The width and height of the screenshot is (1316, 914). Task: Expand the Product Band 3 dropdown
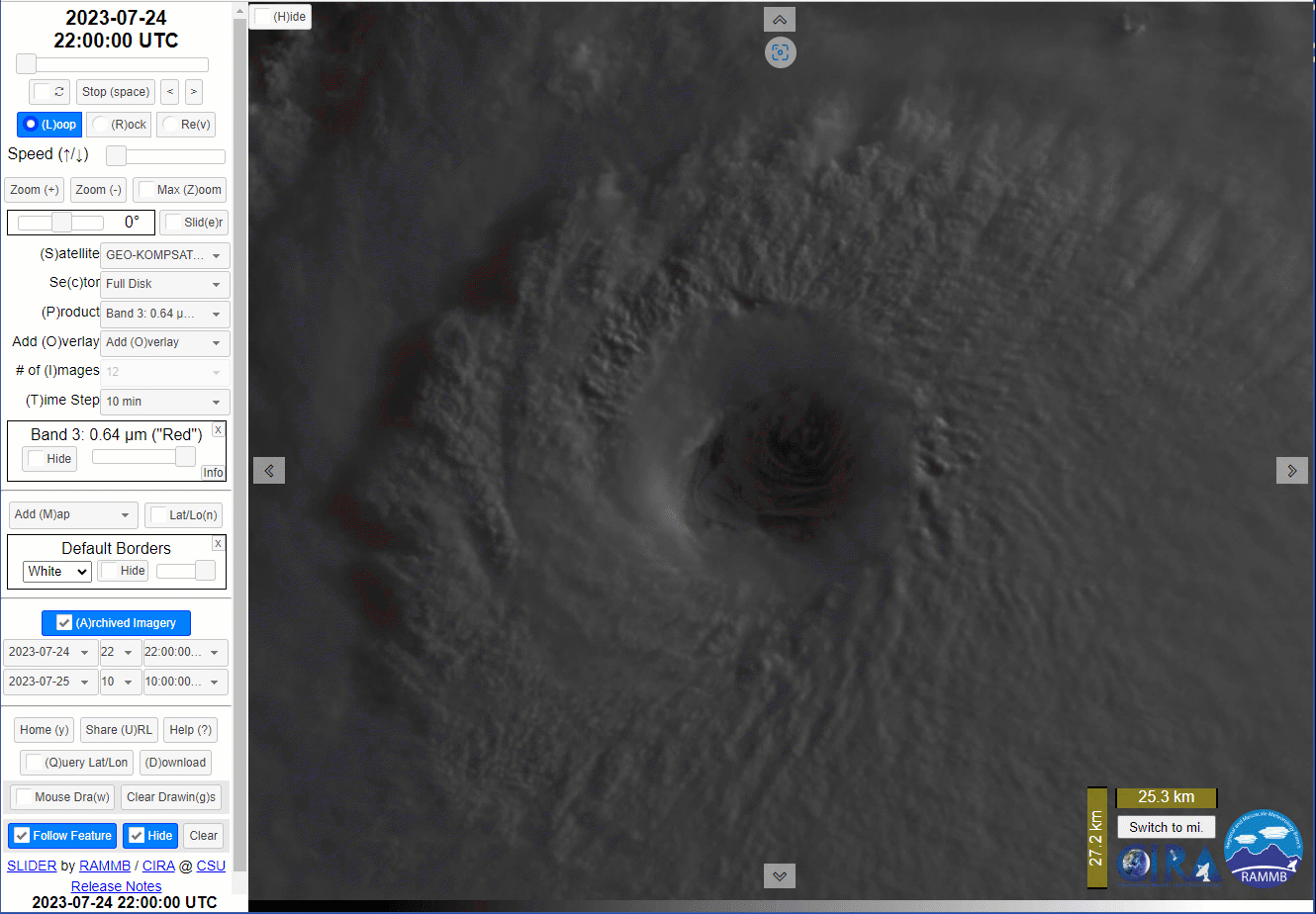tap(165, 314)
